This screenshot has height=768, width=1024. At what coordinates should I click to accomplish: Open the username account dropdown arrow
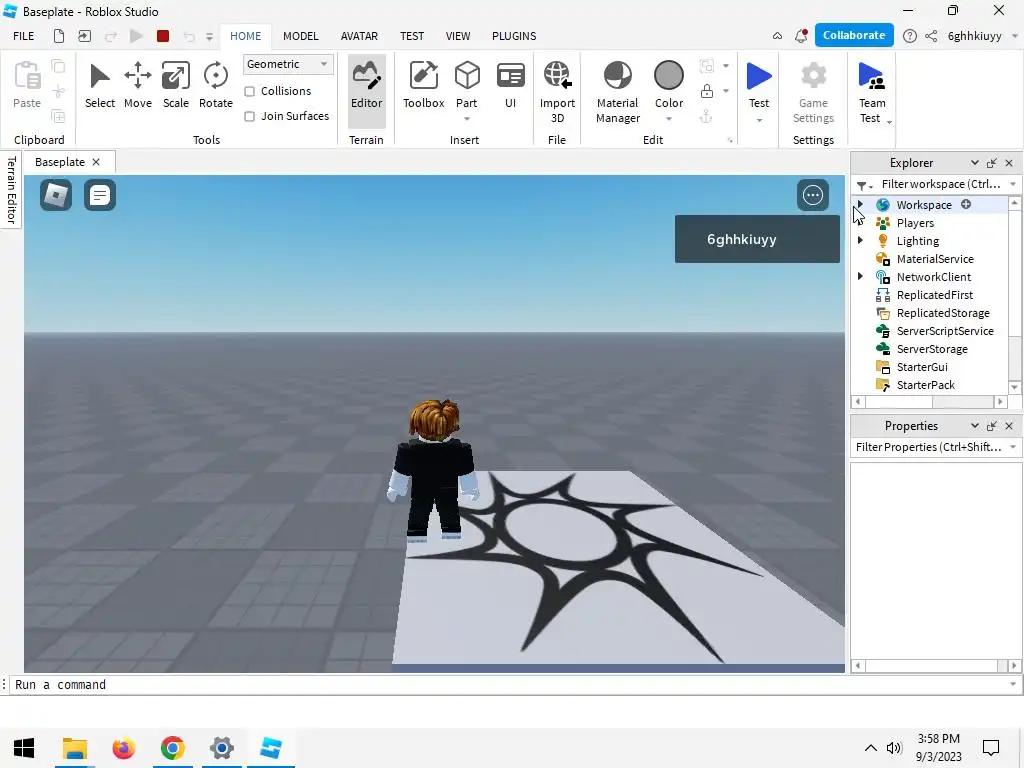click(1015, 36)
